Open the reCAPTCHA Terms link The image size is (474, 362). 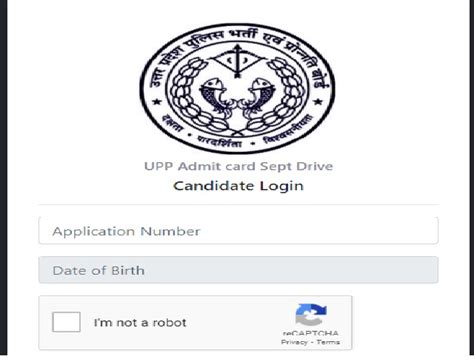click(328, 342)
